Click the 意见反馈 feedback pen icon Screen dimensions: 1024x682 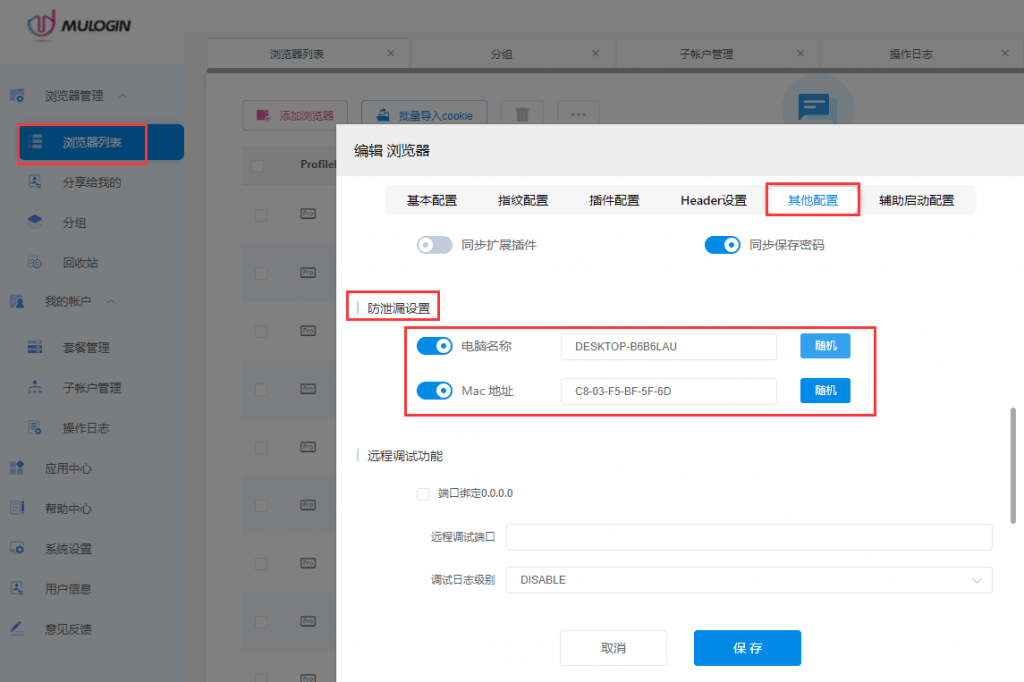pos(17,628)
